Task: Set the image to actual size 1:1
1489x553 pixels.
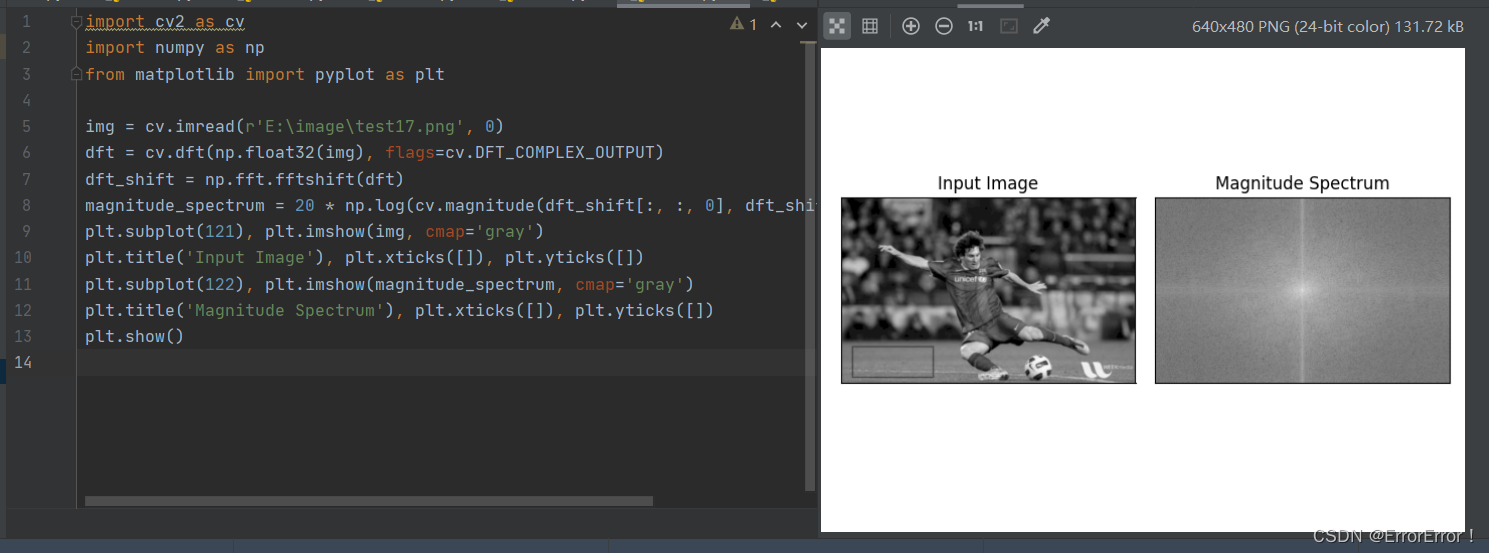Action: [x=975, y=26]
